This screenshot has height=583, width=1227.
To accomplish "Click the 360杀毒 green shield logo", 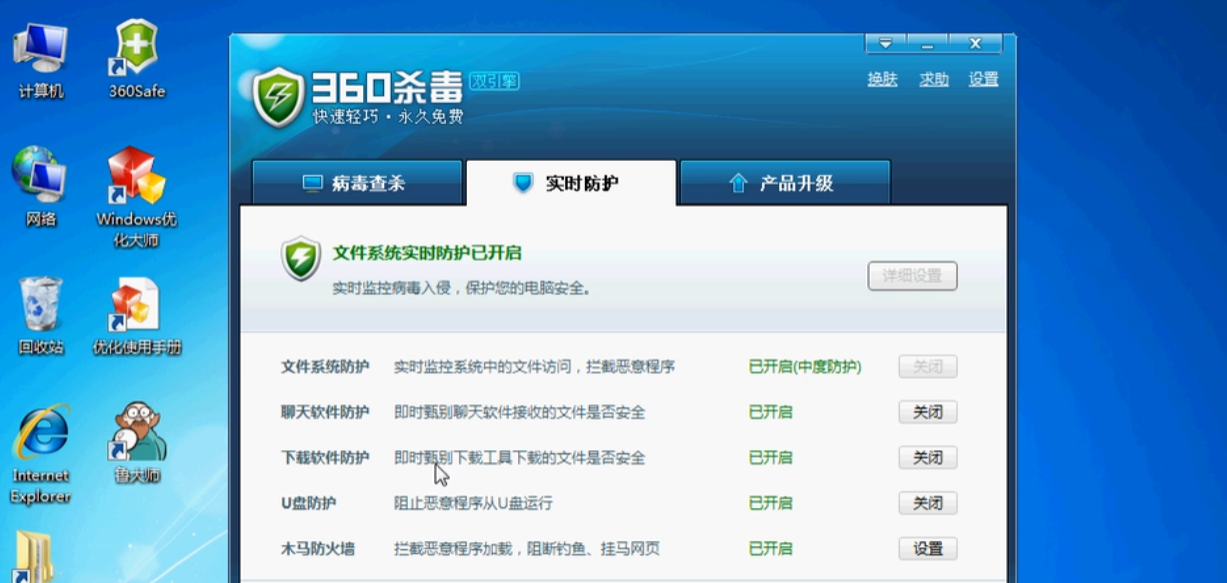I will tap(277, 96).
